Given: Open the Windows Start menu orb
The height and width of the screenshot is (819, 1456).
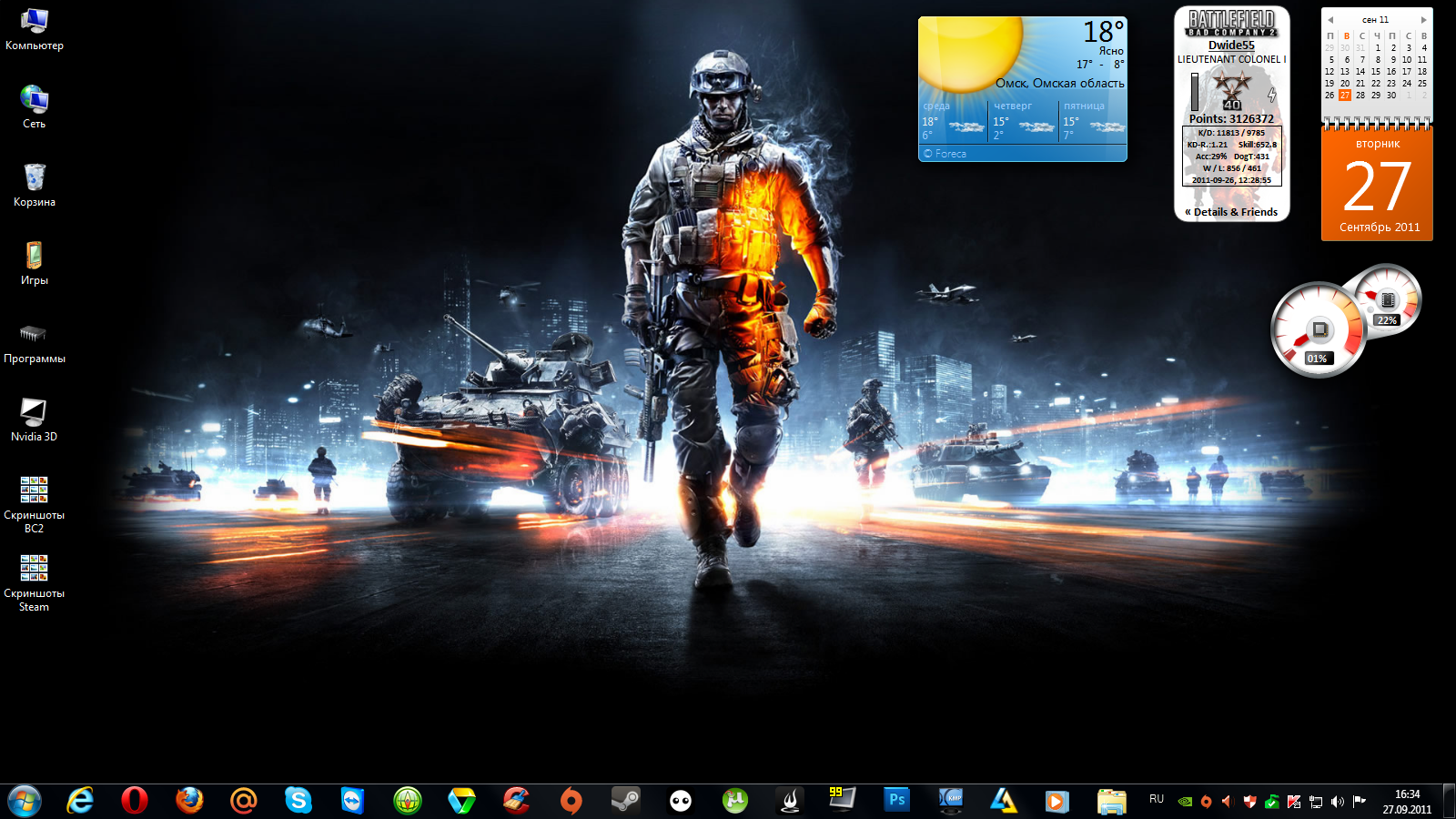Looking at the screenshot, I should pos(25,801).
